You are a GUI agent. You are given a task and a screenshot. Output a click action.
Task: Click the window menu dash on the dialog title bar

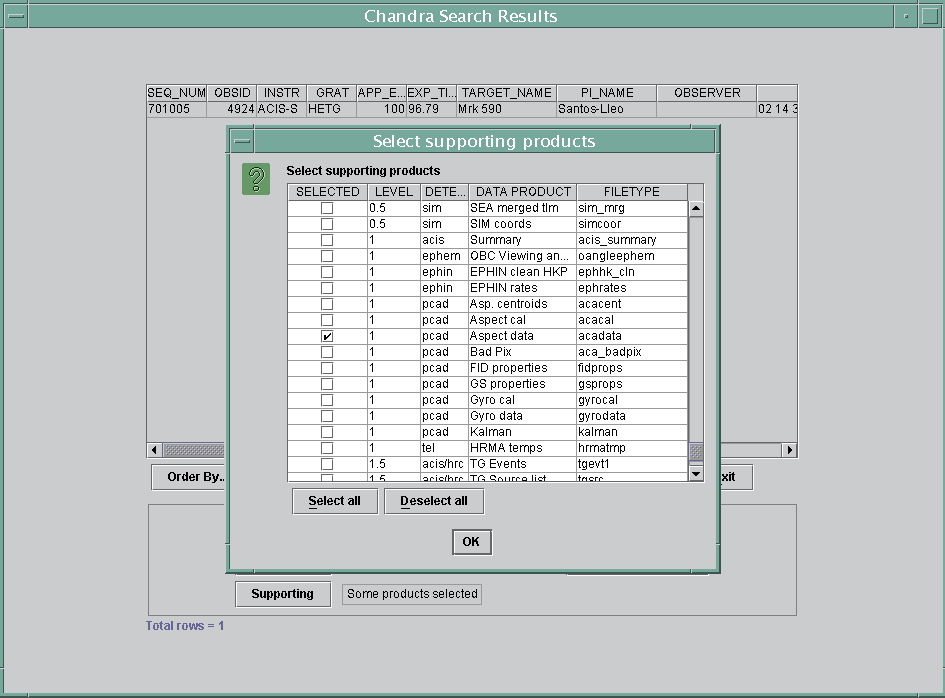coord(240,139)
